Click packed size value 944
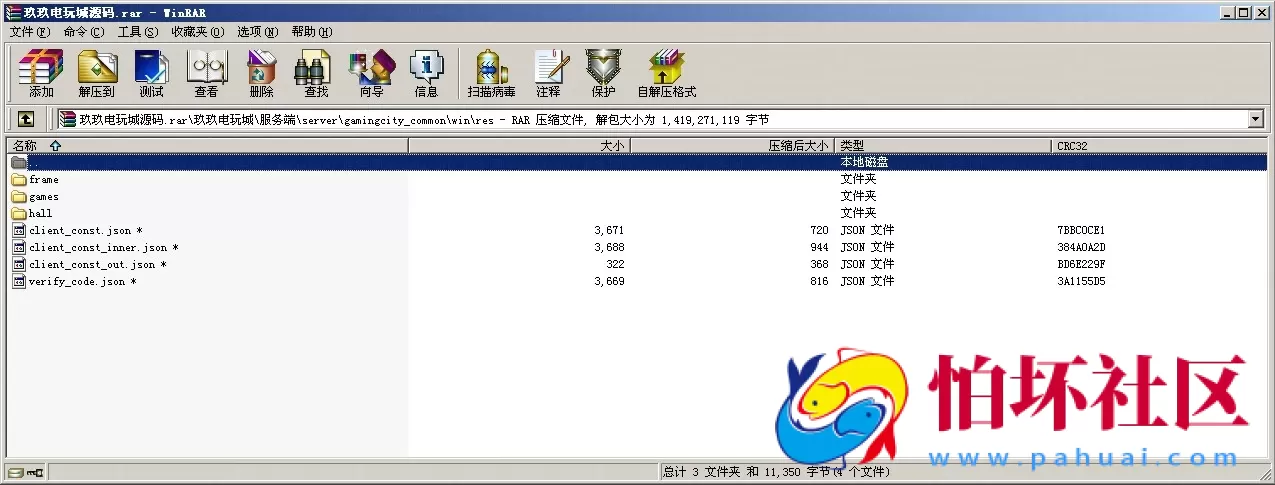Image resolution: width=1275 pixels, height=485 pixels. coord(819,248)
